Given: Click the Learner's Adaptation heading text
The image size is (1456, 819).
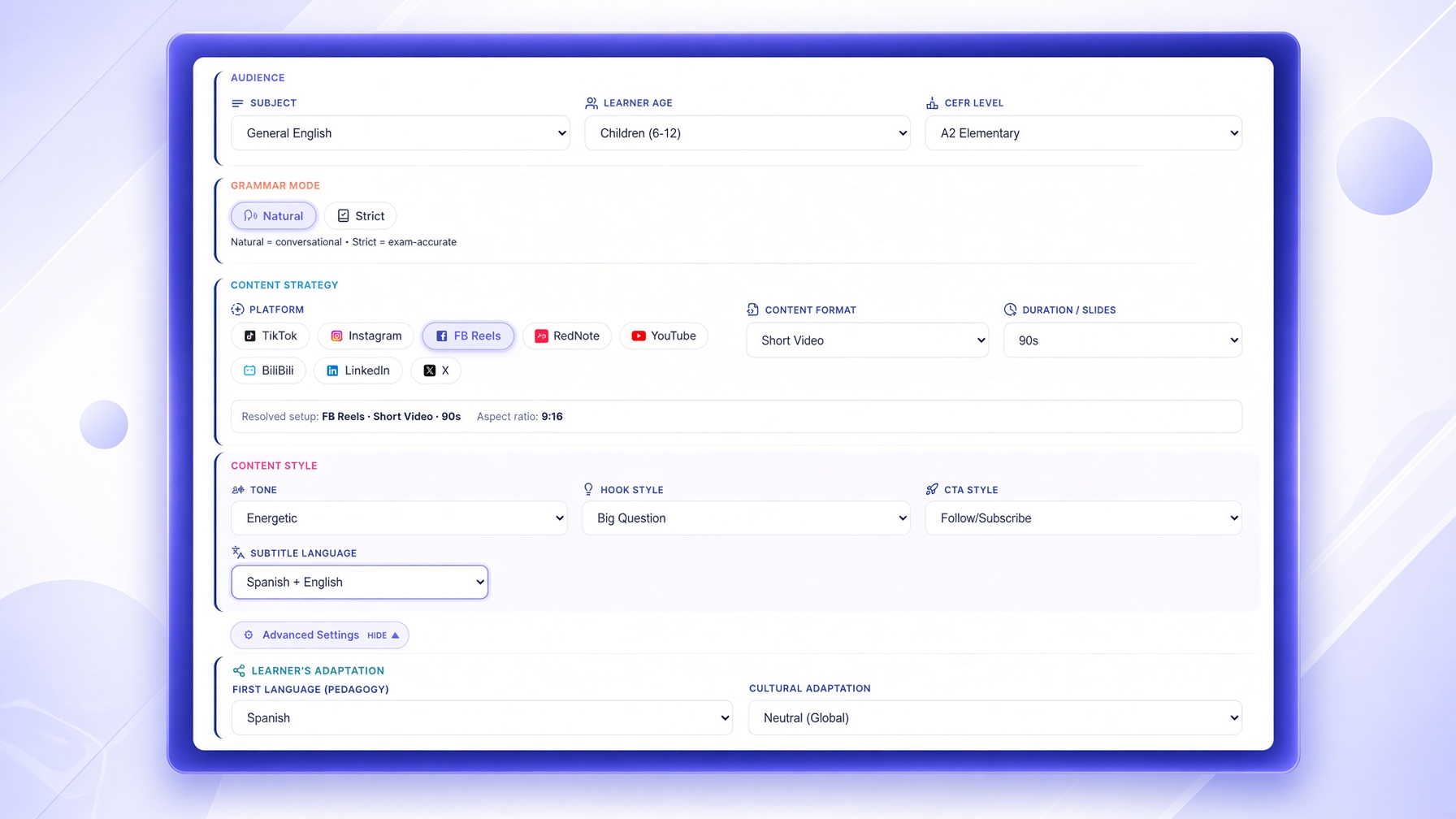Looking at the screenshot, I should click(318, 671).
